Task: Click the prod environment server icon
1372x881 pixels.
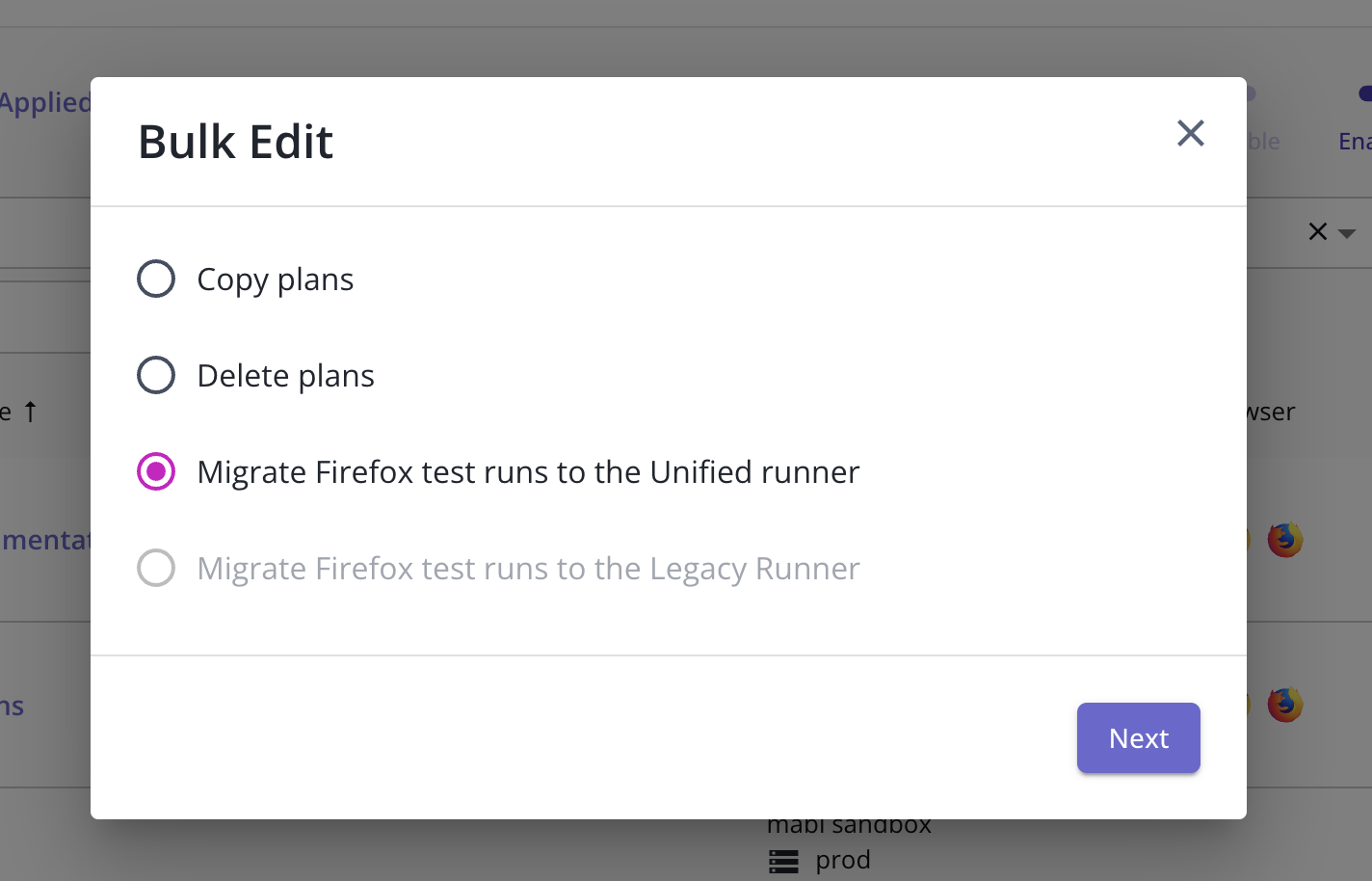Action: (x=783, y=861)
